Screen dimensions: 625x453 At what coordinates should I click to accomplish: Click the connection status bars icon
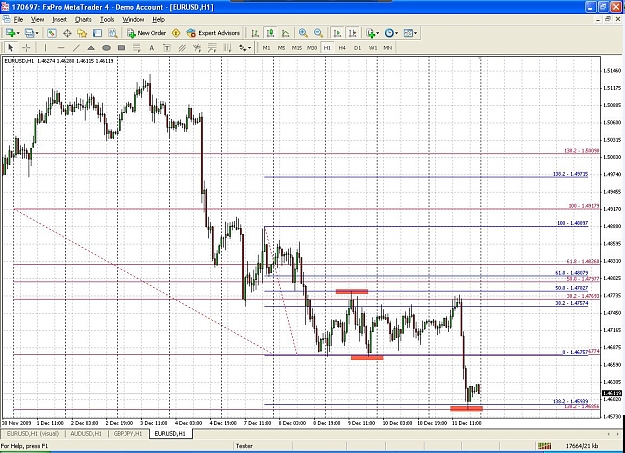(544, 446)
